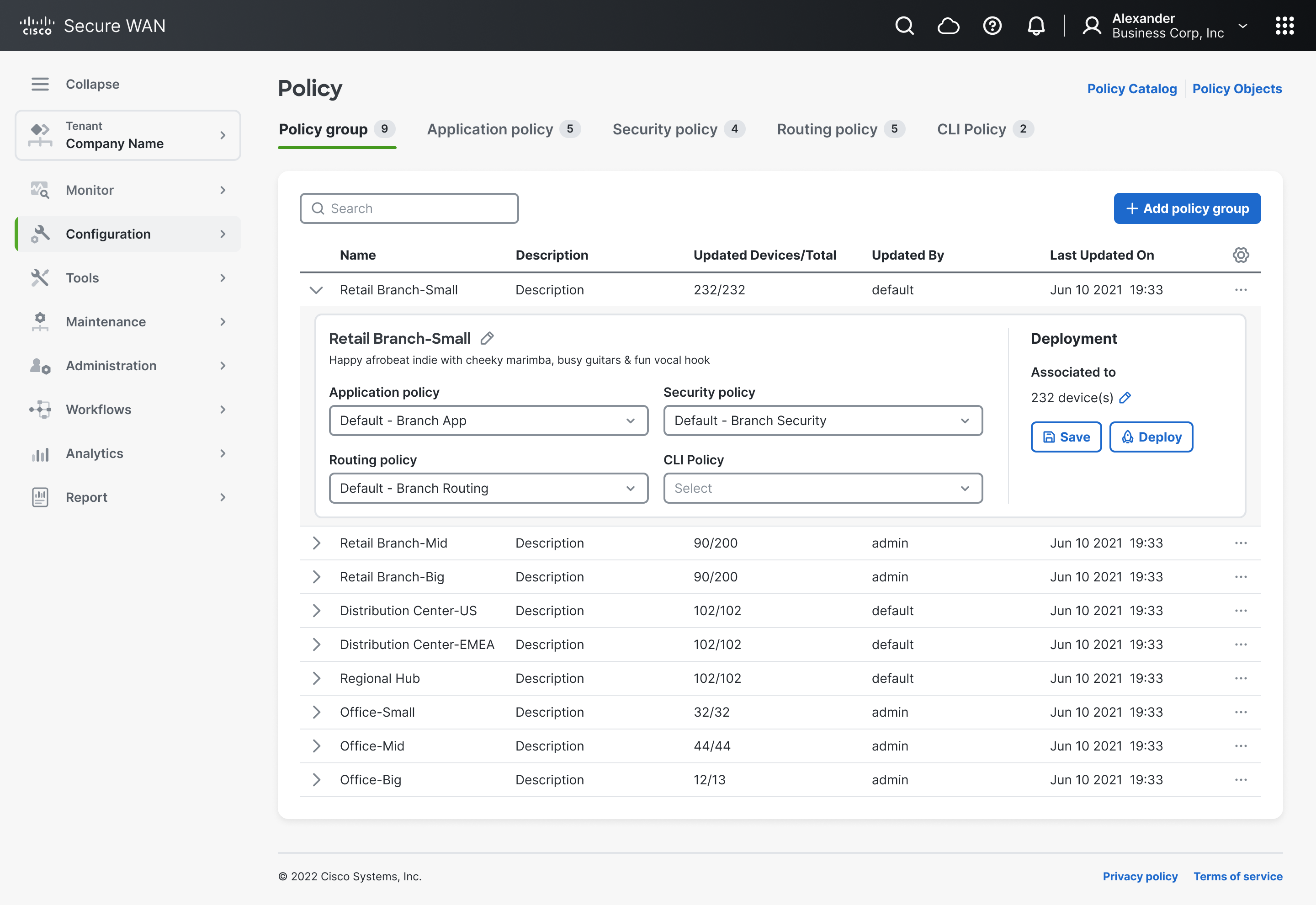Open the Application policy dropdown
This screenshot has height=905, width=1316.
click(488, 421)
